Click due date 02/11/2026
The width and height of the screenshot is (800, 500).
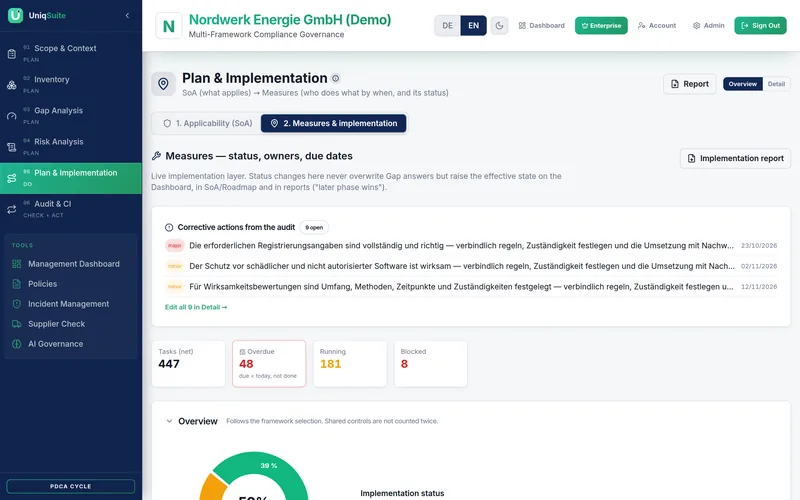coord(759,266)
